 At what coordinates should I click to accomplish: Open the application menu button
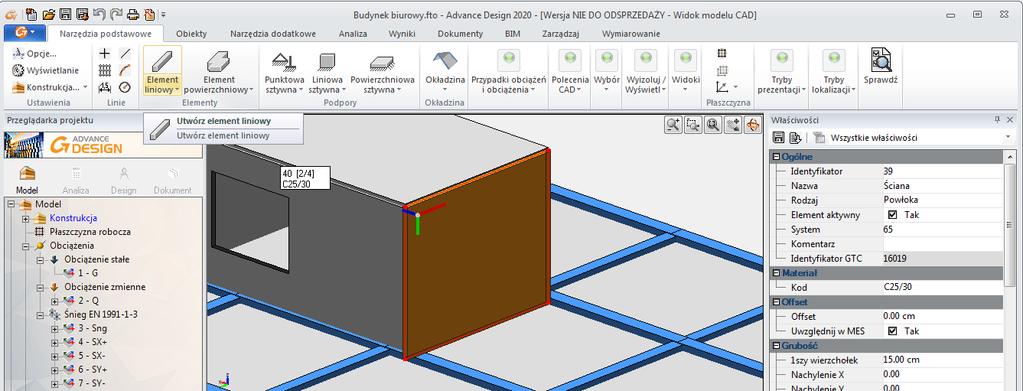[x=24, y=33]
